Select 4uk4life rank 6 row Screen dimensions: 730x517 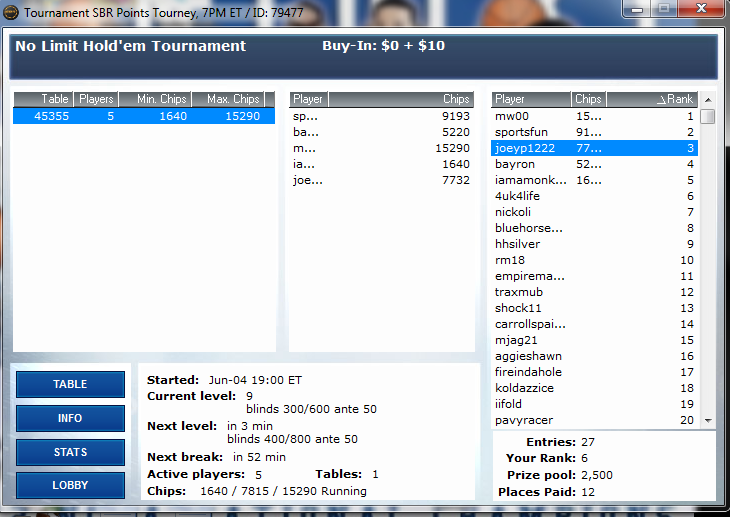pos(595,196)
